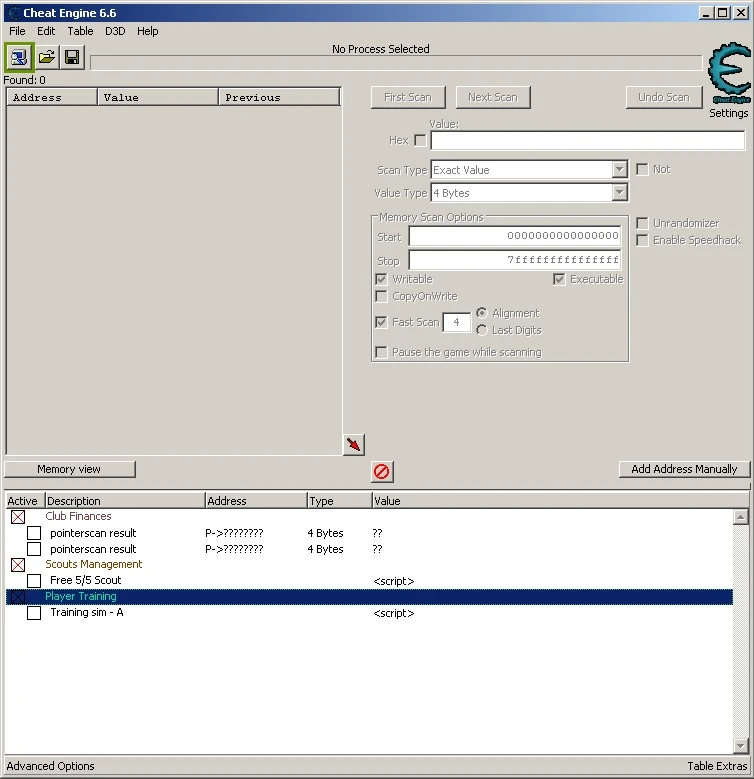
Task: Select the Scouts Management row
Action: coord(369,564)
